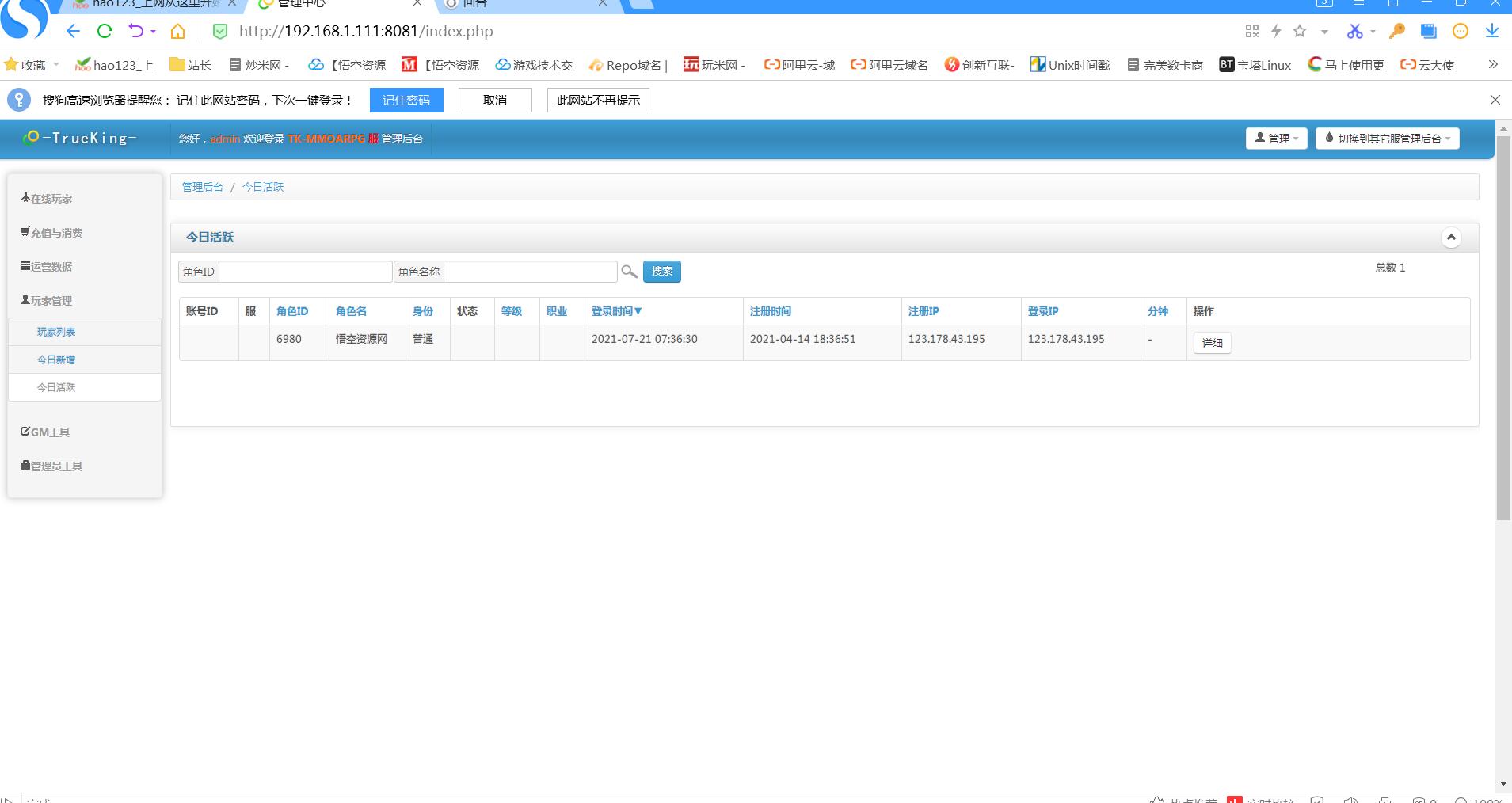The width and height of the screenshot is (1512, 803).
Task: Select 玩家列表 in the sidebar
Action: tap(56, 332)
